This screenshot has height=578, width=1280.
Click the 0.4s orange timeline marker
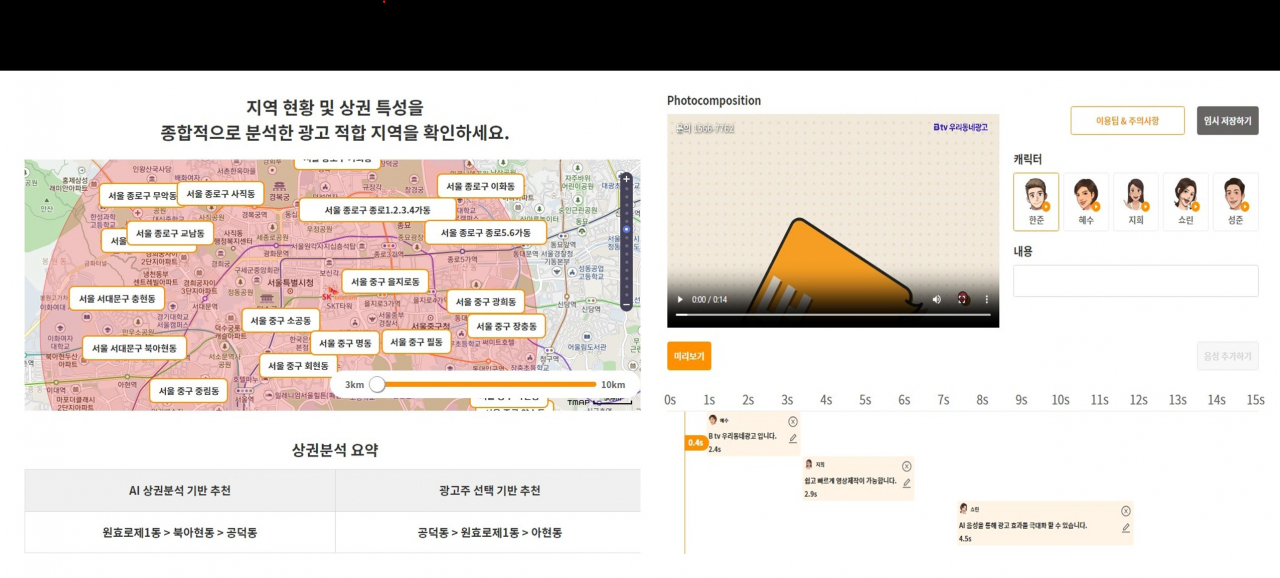pos(695,442)
